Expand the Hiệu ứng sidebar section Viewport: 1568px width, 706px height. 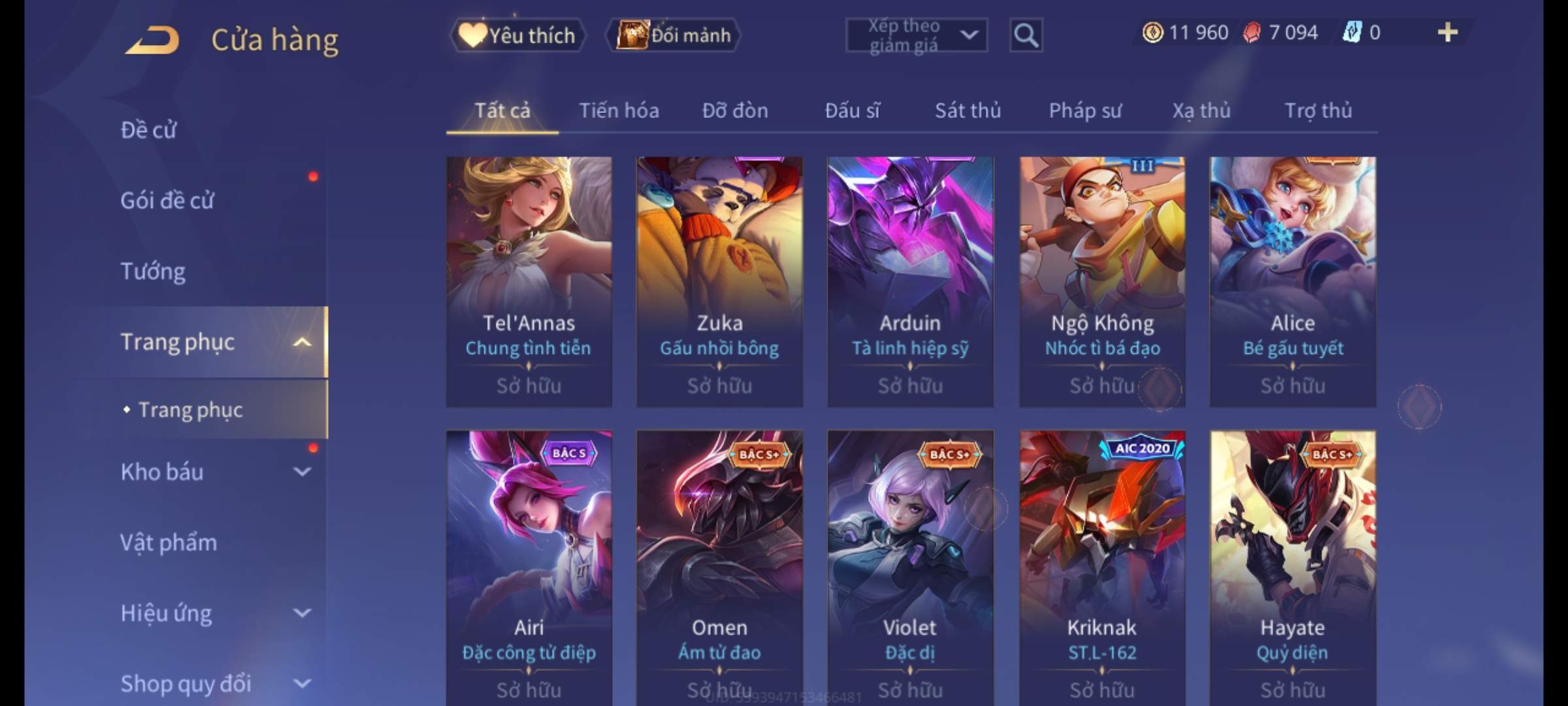pos(302,613)
